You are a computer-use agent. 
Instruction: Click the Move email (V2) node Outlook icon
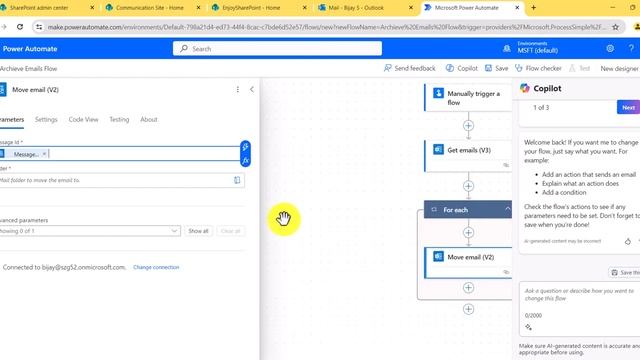(438, 256)
